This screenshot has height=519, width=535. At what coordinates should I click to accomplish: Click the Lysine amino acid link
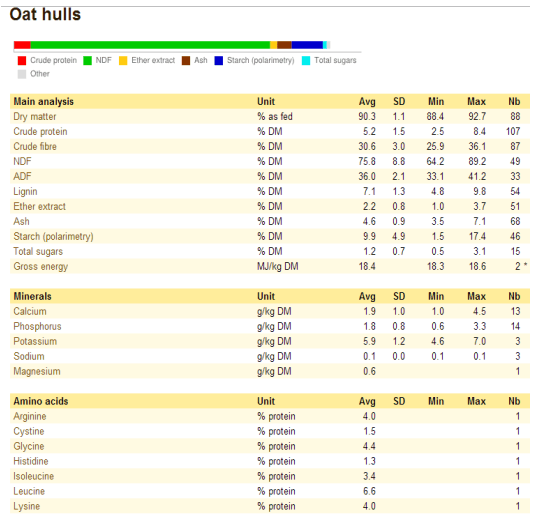tap(27, 506)
